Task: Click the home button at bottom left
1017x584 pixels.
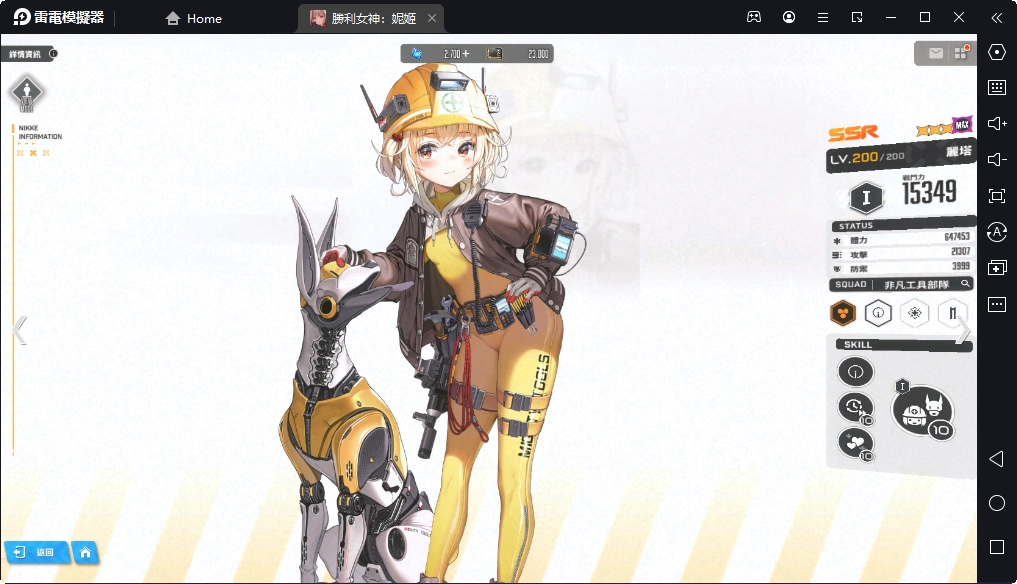Action: click(x=86, y=552)
